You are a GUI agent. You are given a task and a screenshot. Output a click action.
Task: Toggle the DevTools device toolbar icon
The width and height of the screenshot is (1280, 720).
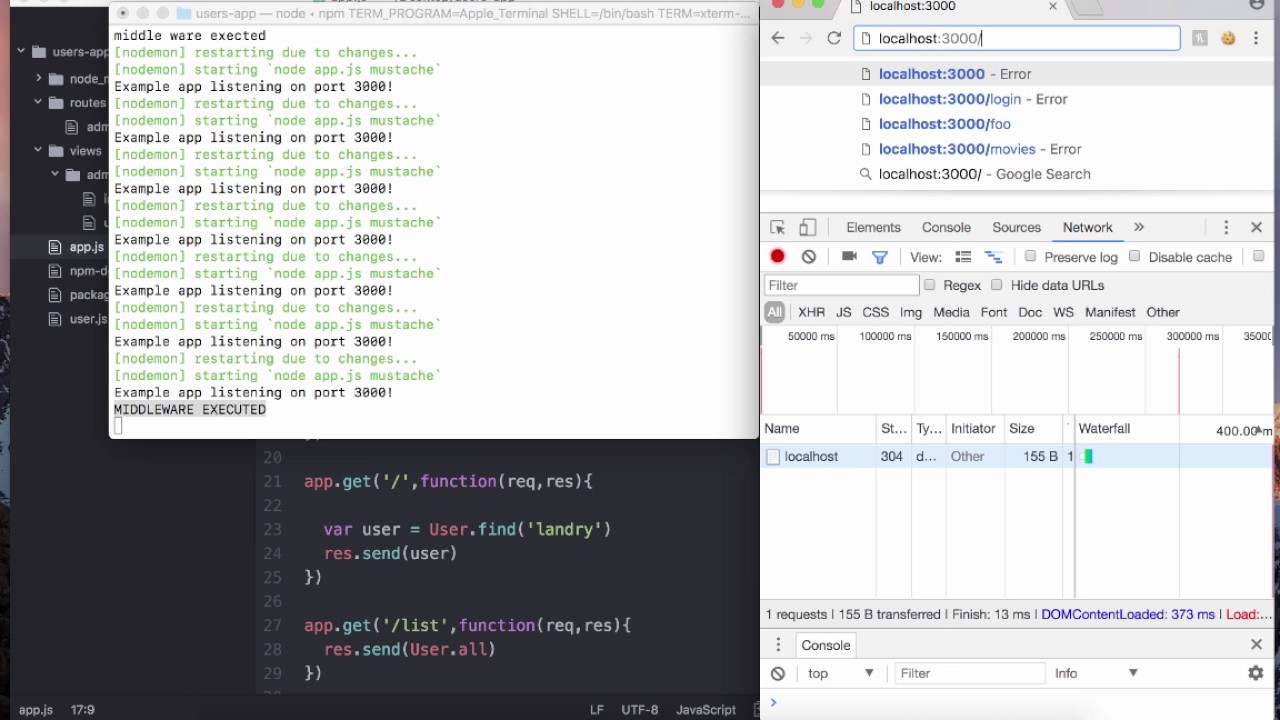[808, 227]
